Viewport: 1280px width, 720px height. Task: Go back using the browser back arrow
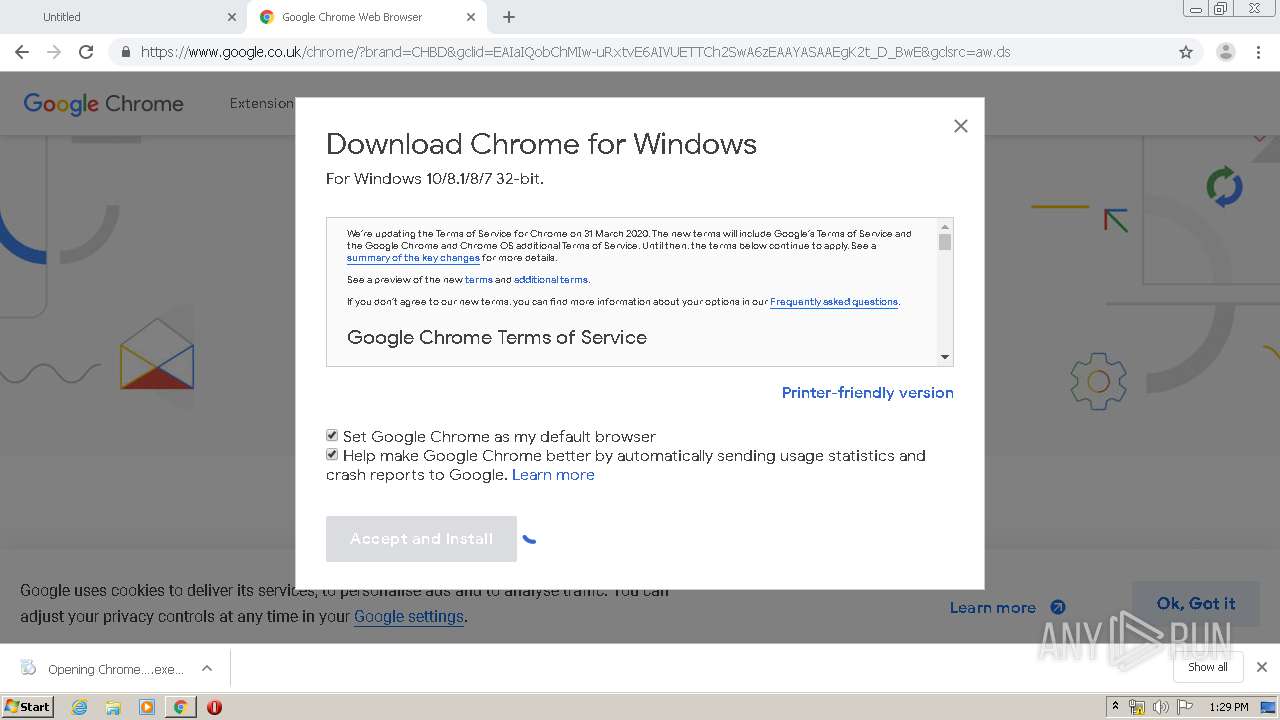(x=22, y=52)
